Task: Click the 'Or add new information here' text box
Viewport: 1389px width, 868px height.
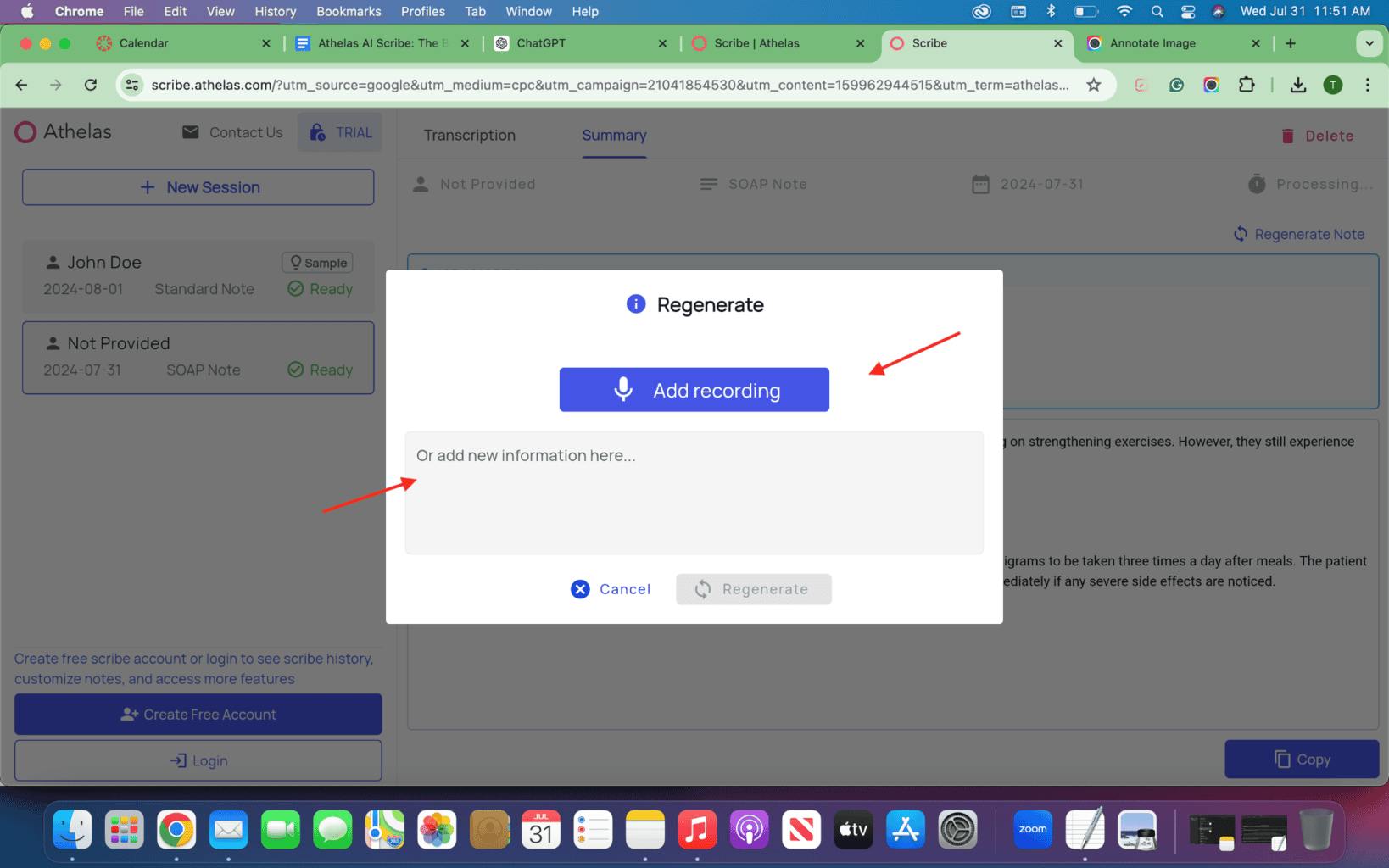Action: pos(694,492)
